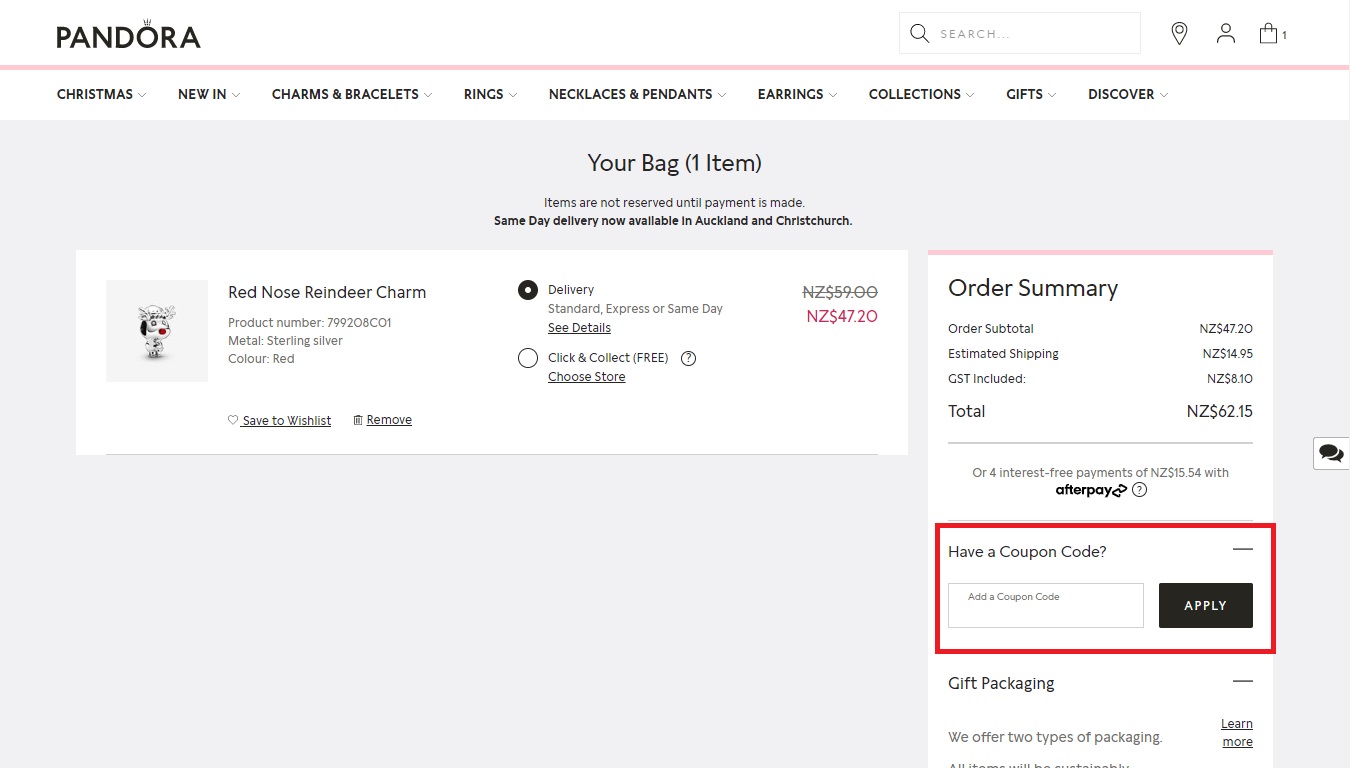The width and height of the screenshot is (1350, 768).
Task: Select the Click & Collect radio option
Action: click(x=528, y=358)
